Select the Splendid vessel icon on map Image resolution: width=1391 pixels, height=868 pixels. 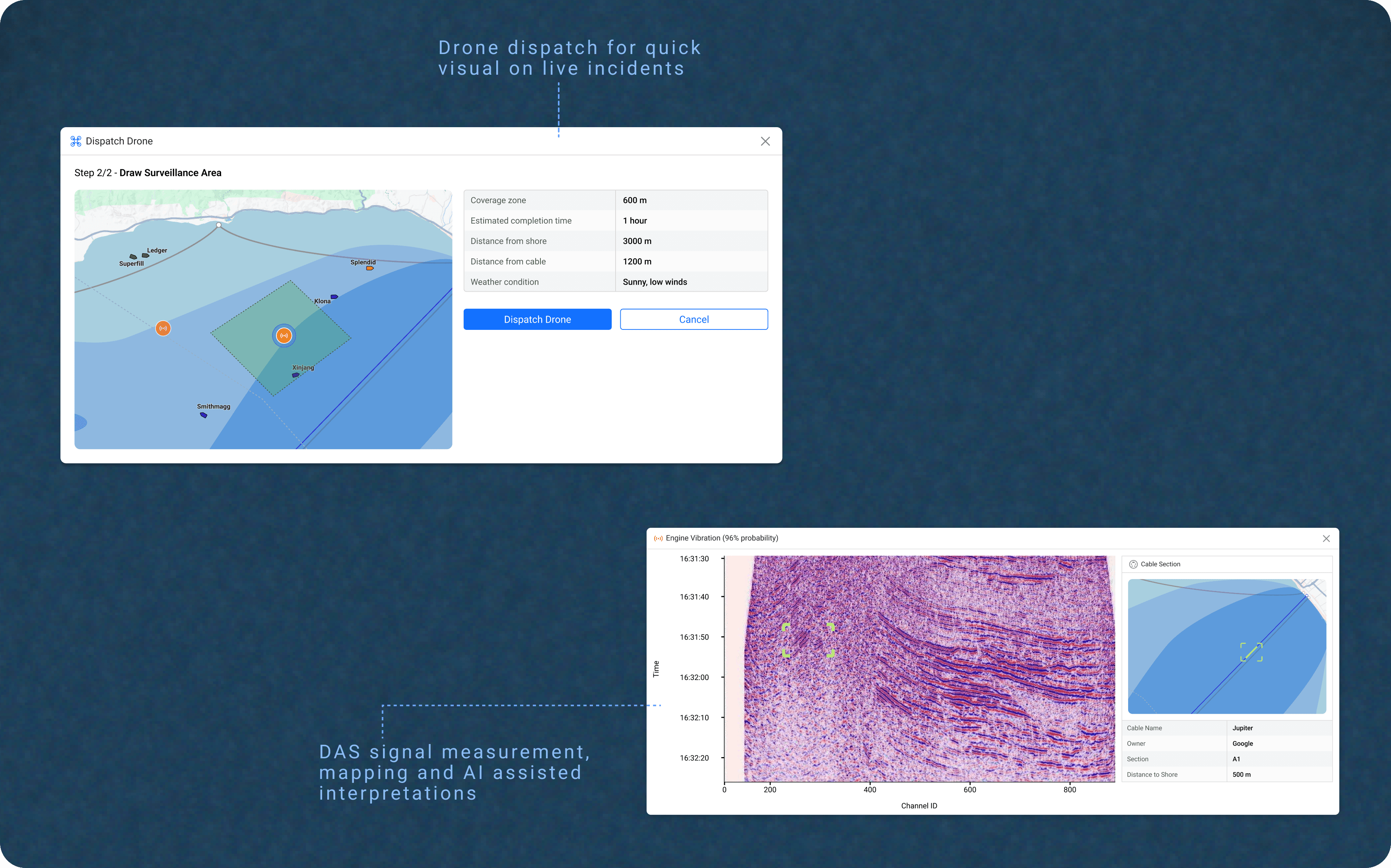click(370, 268)
